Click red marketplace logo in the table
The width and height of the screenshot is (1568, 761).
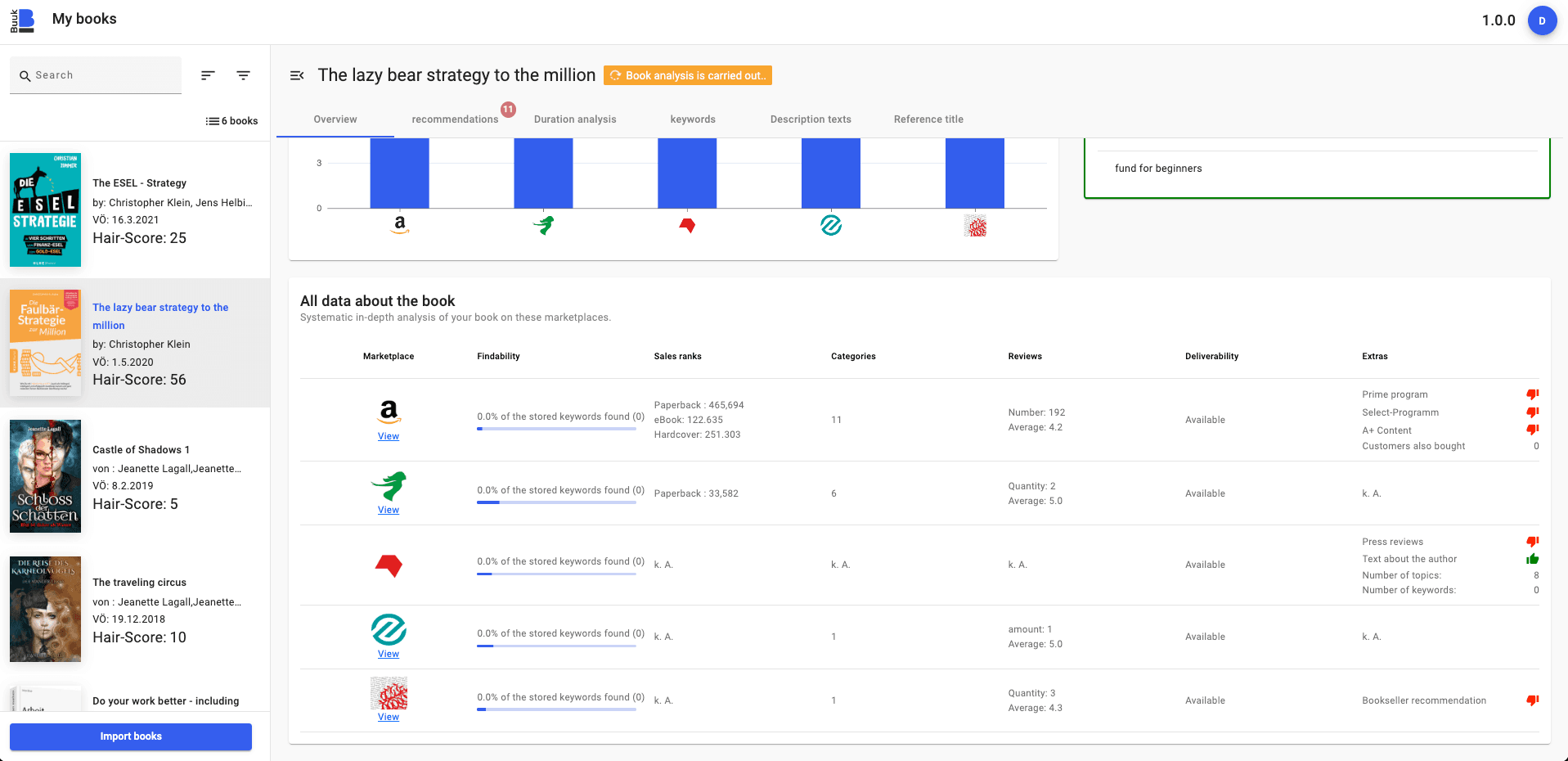(x=389, y=565)
